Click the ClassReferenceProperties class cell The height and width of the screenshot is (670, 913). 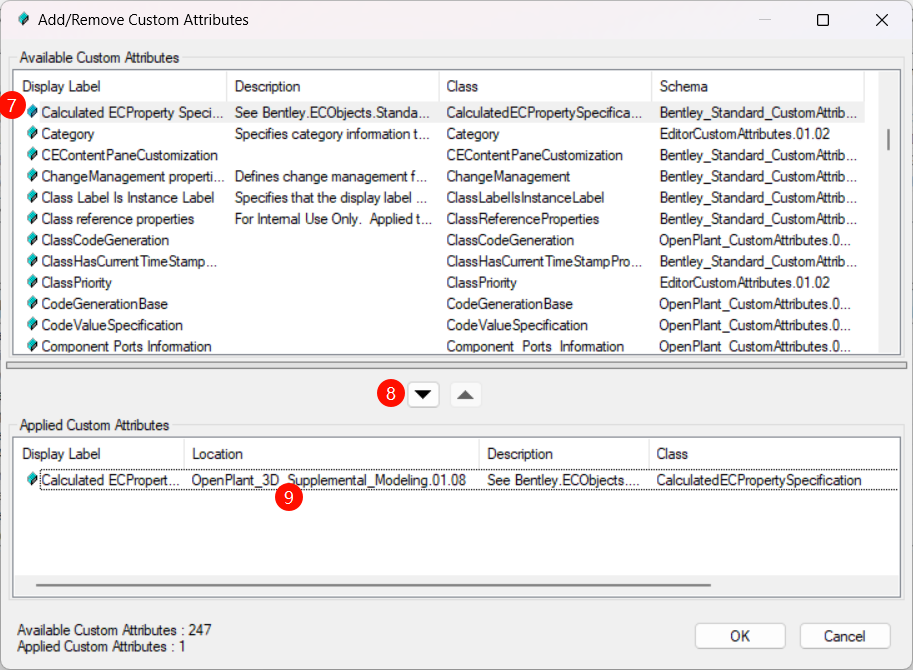522,219
